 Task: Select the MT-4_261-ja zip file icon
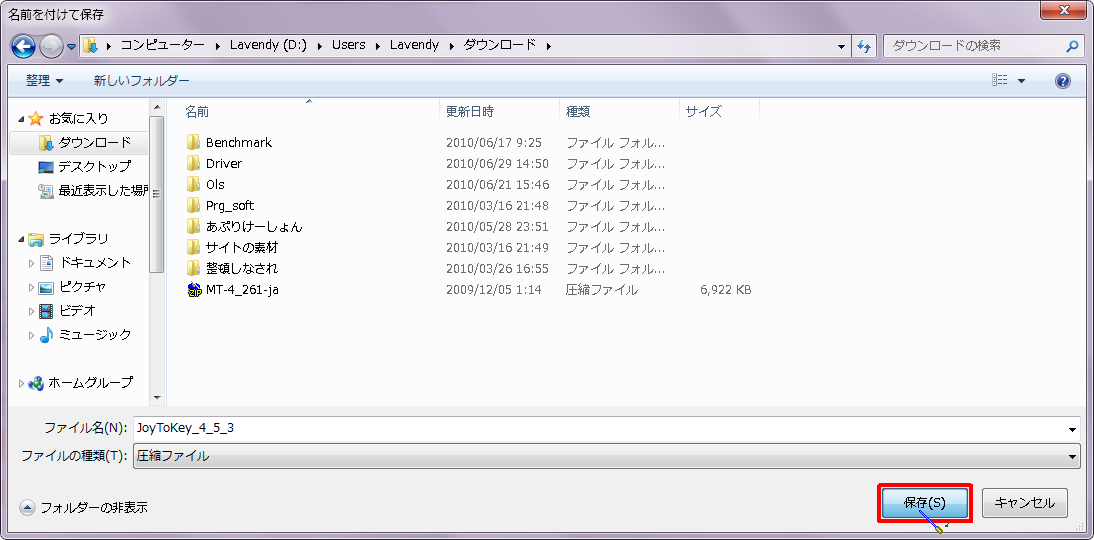pyautogui.click(x=194, y=290)
